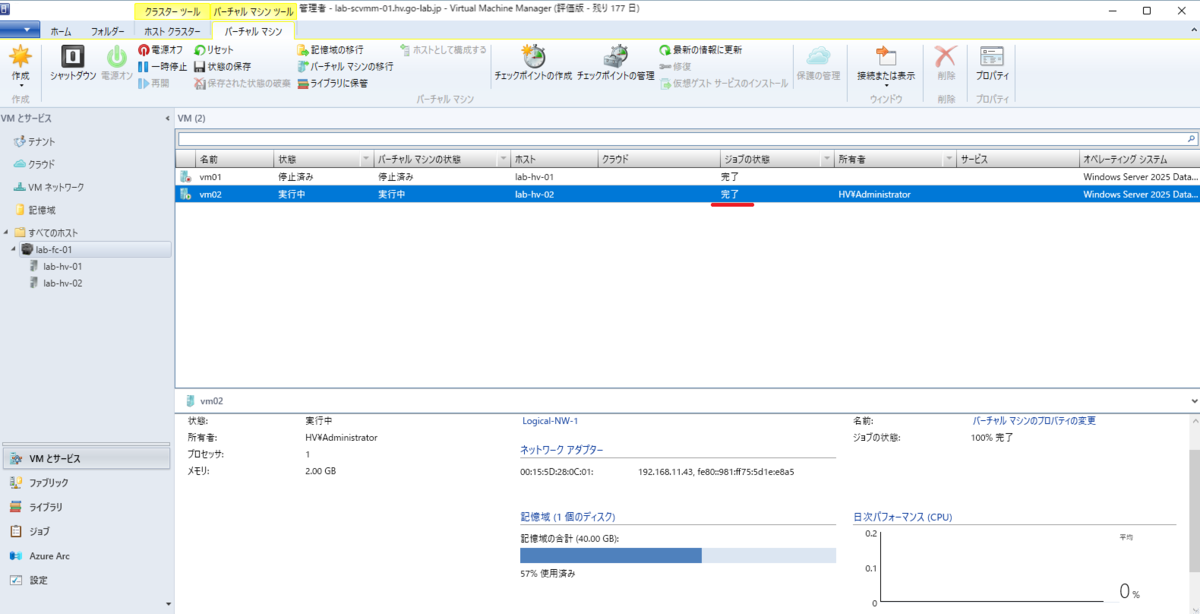1200x614 pixels.
Task: Switch to バーチャル マシン tab
Action: (254, 31)
